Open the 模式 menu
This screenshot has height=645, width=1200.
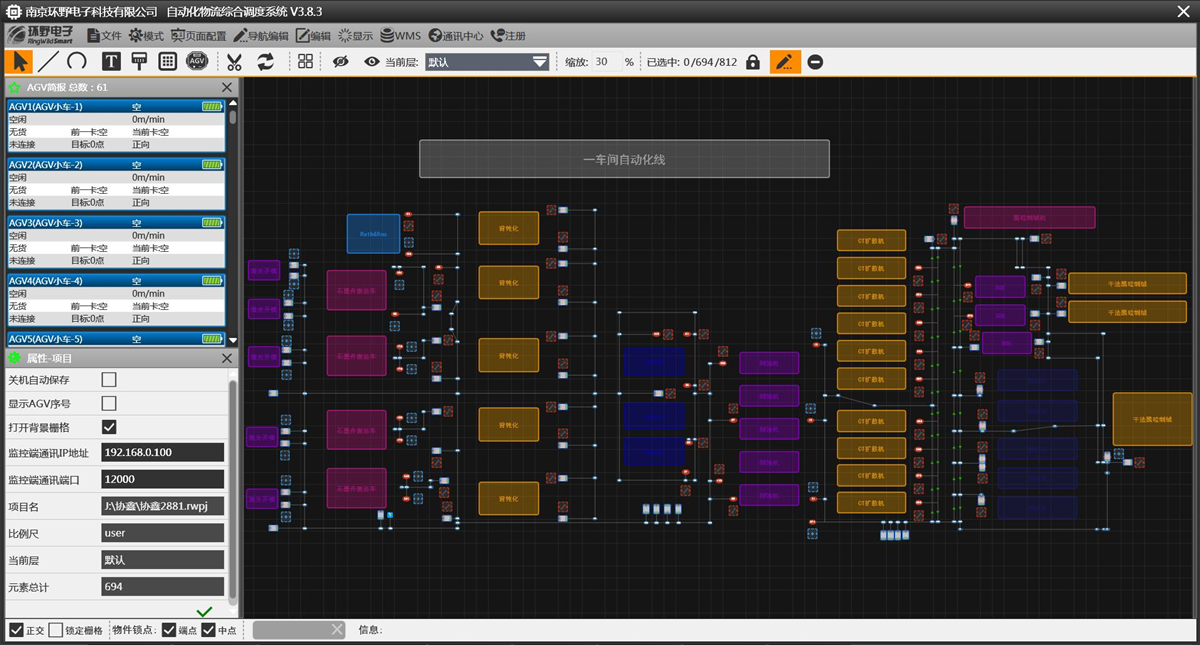(146, 36)
